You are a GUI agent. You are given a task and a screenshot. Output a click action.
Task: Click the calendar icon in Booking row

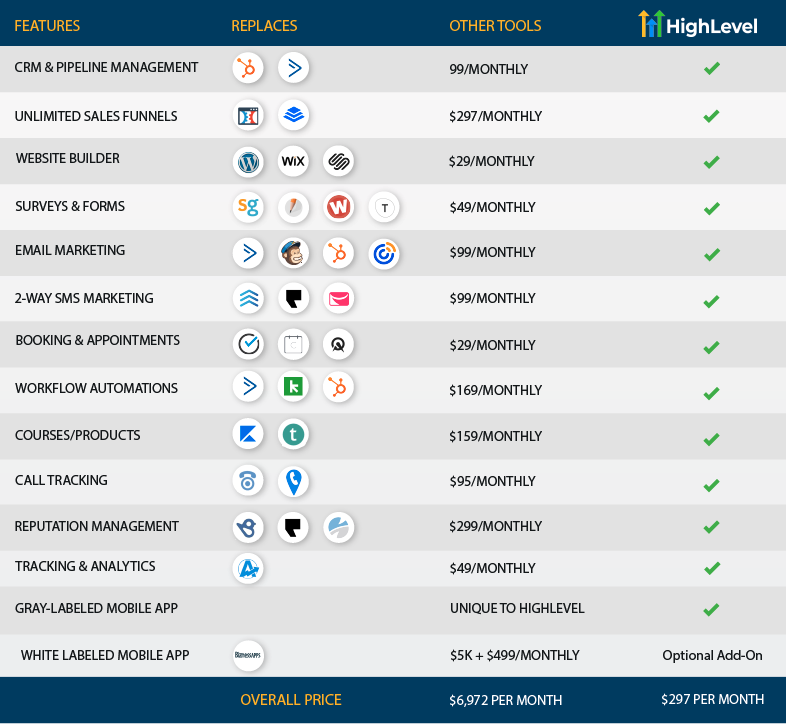click(293, 344)
